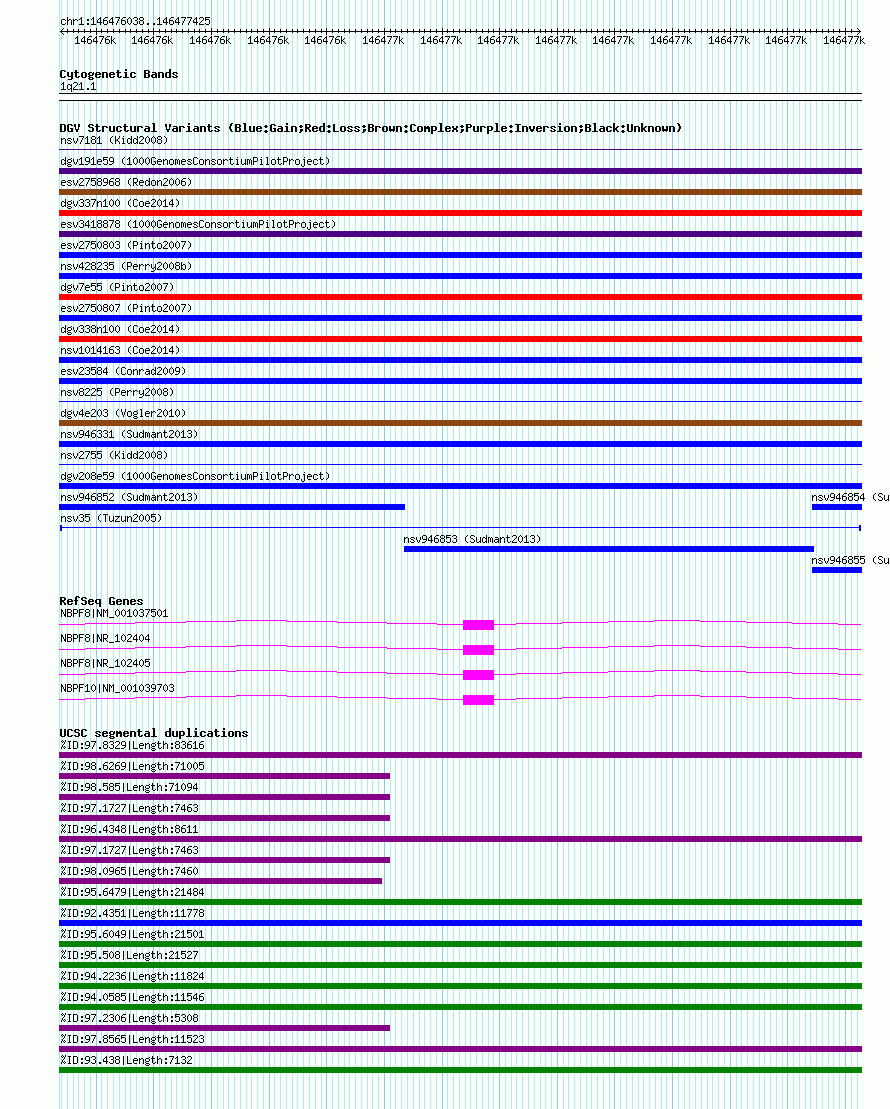This screenshot has height=1109, width=890.
Task: Select the UCSC segmental duplications track title
Action: 154,733
